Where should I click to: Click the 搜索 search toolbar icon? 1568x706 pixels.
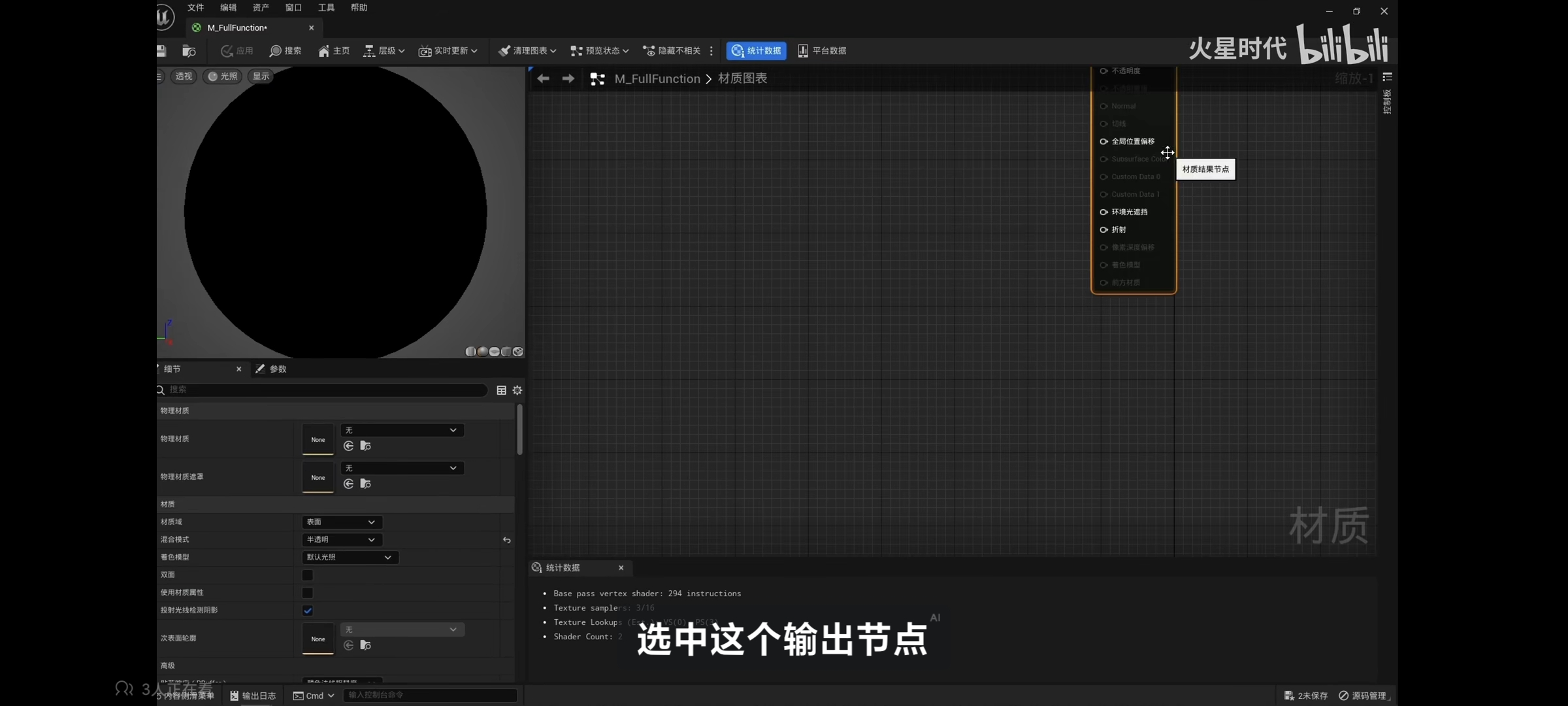[x=286, y=51]
